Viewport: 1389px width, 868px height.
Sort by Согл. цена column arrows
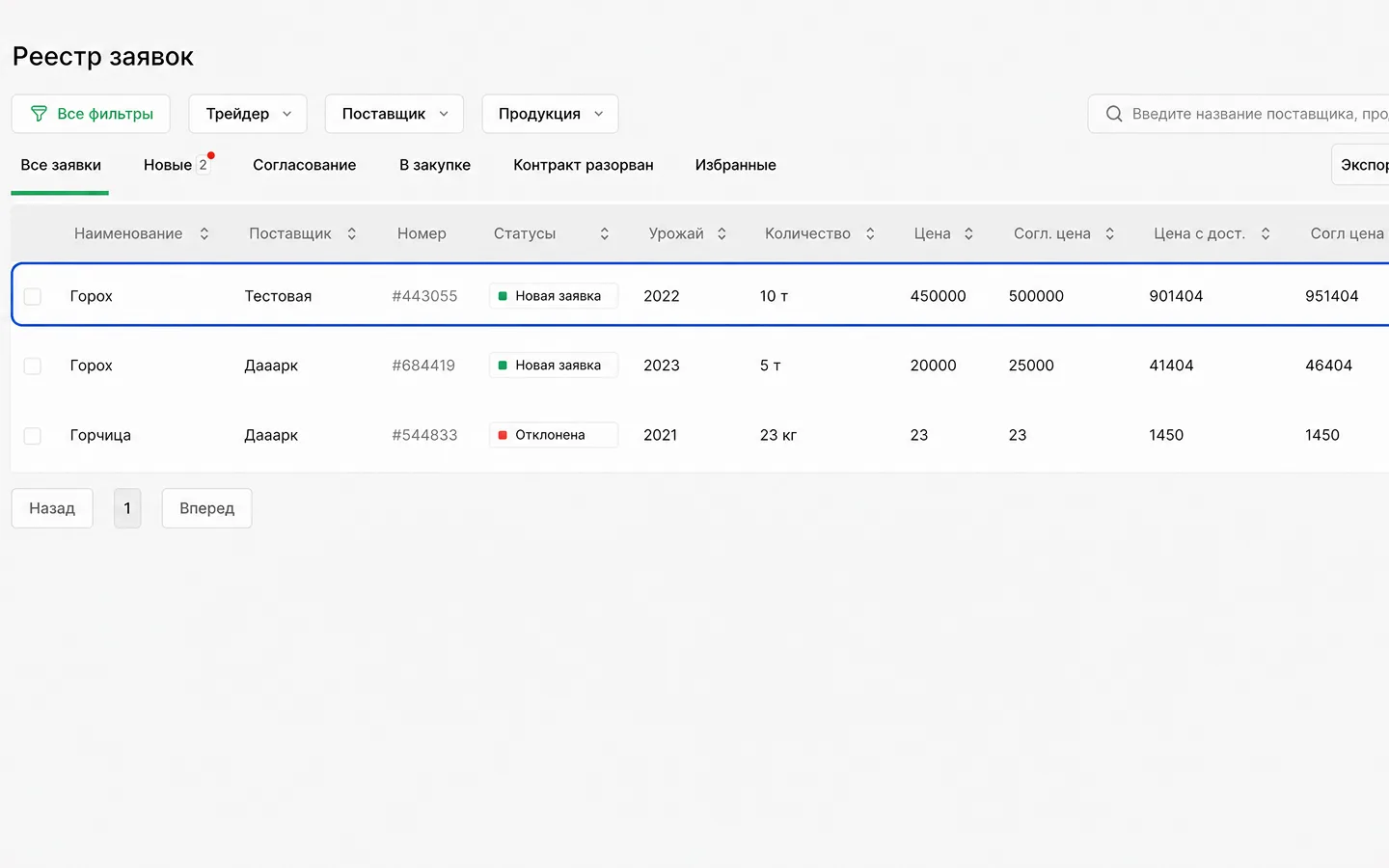[x=1110, y=233]
